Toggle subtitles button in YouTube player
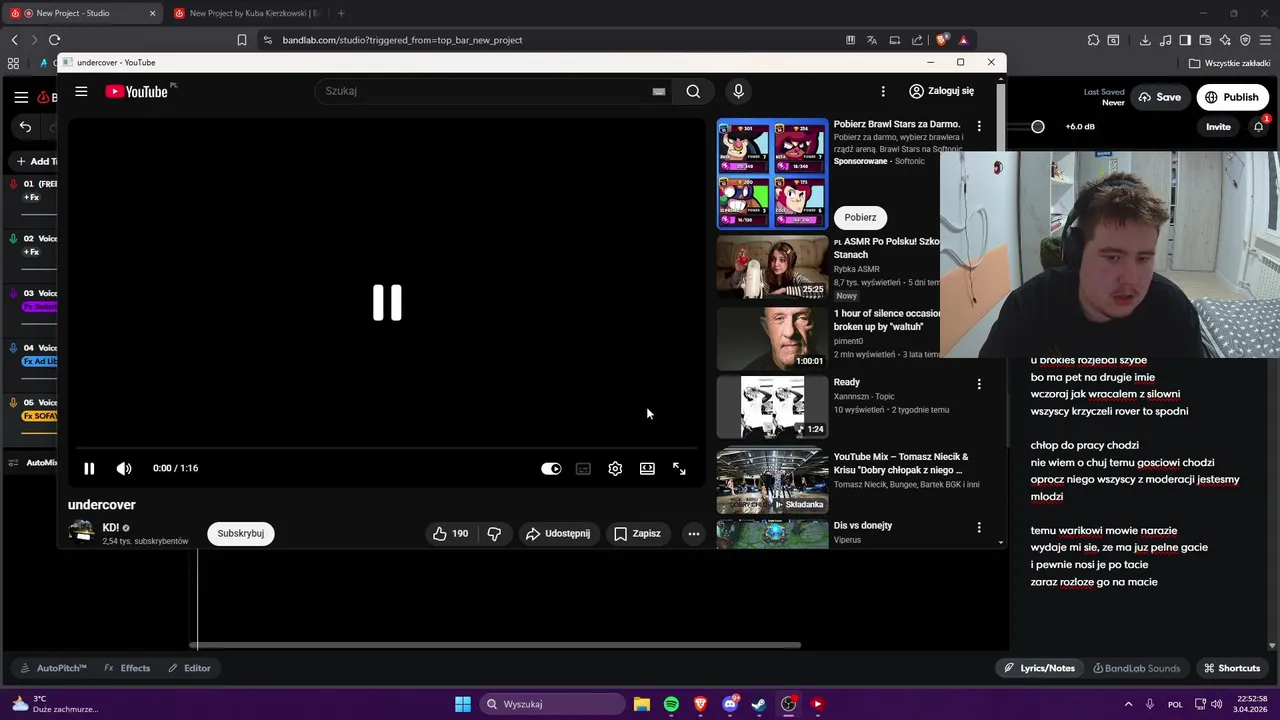1280x720 pixels. 583,468
